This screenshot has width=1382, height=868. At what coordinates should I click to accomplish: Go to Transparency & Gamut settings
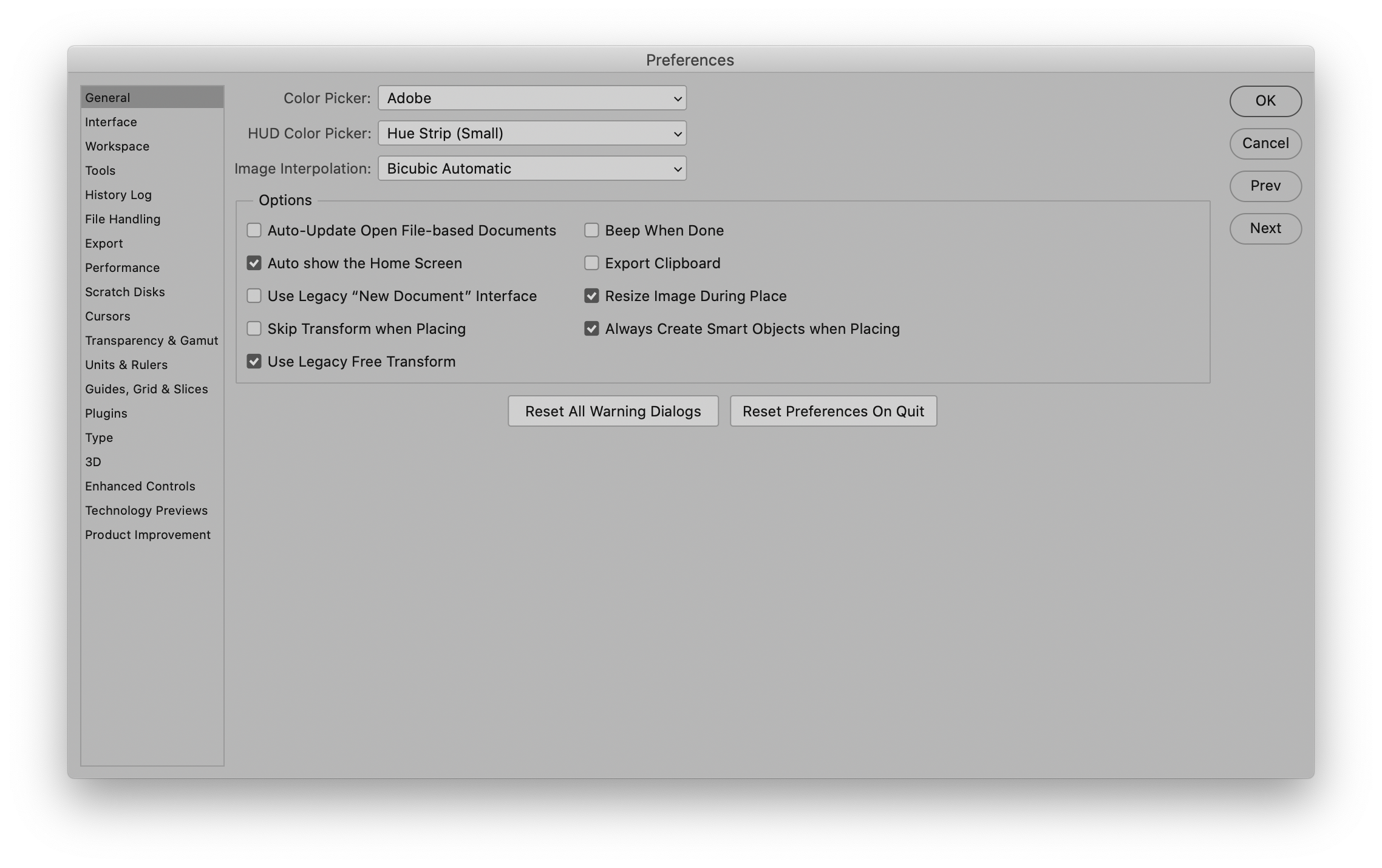151,341
